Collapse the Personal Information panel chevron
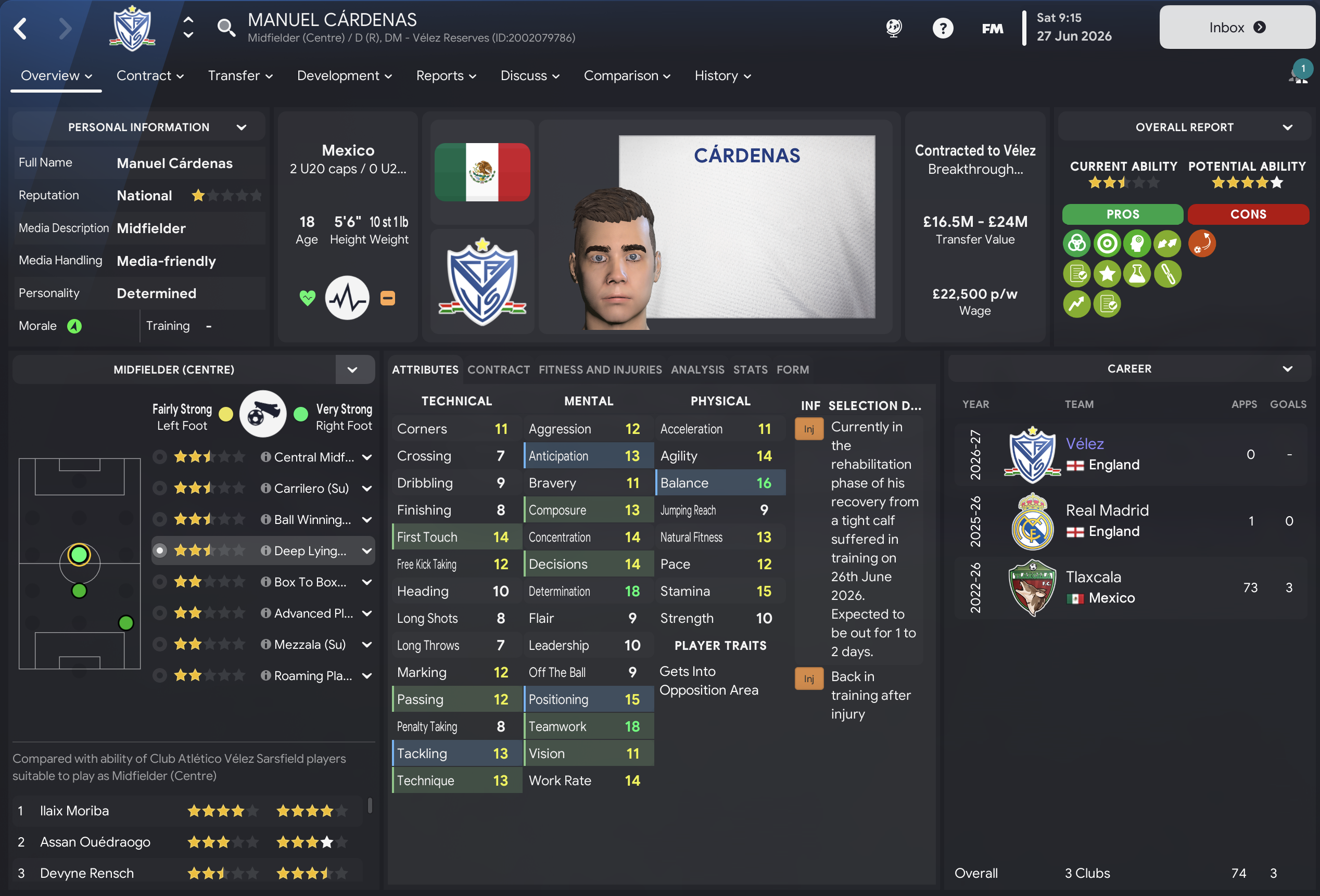1320x896 pixels. pos(242,127)
